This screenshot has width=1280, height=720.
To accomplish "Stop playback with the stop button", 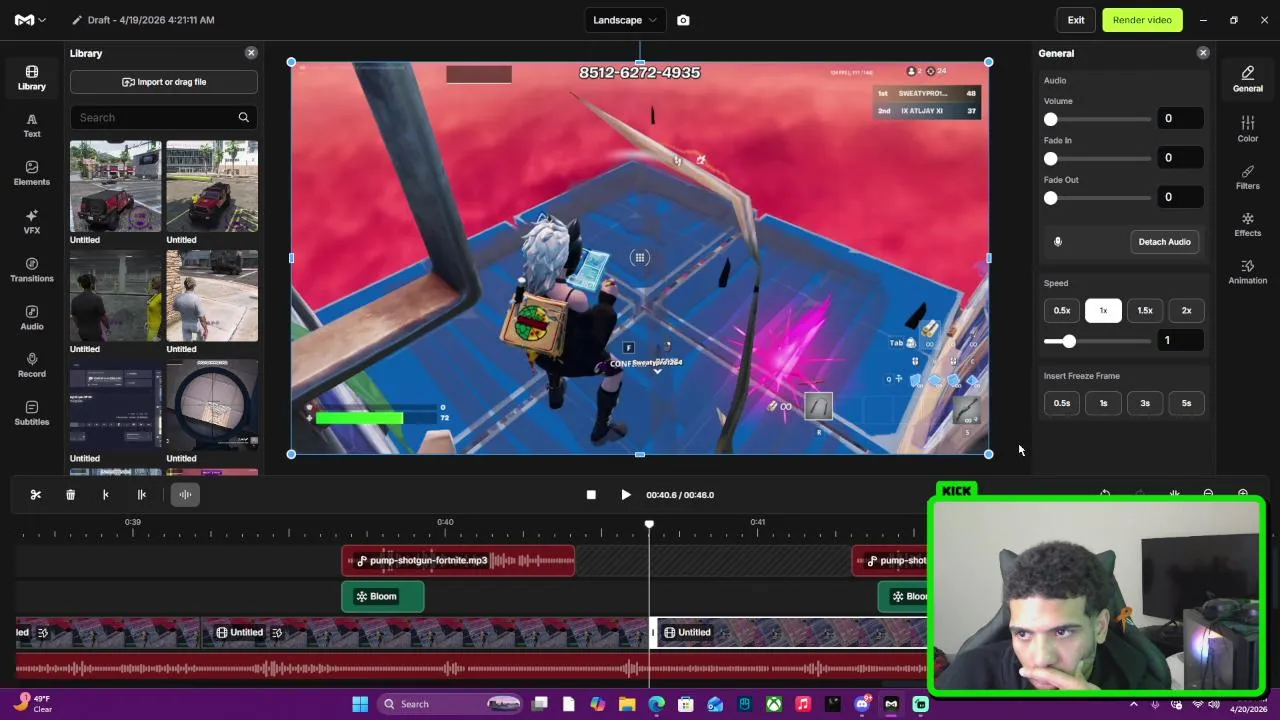I will (x=591, y=495).
